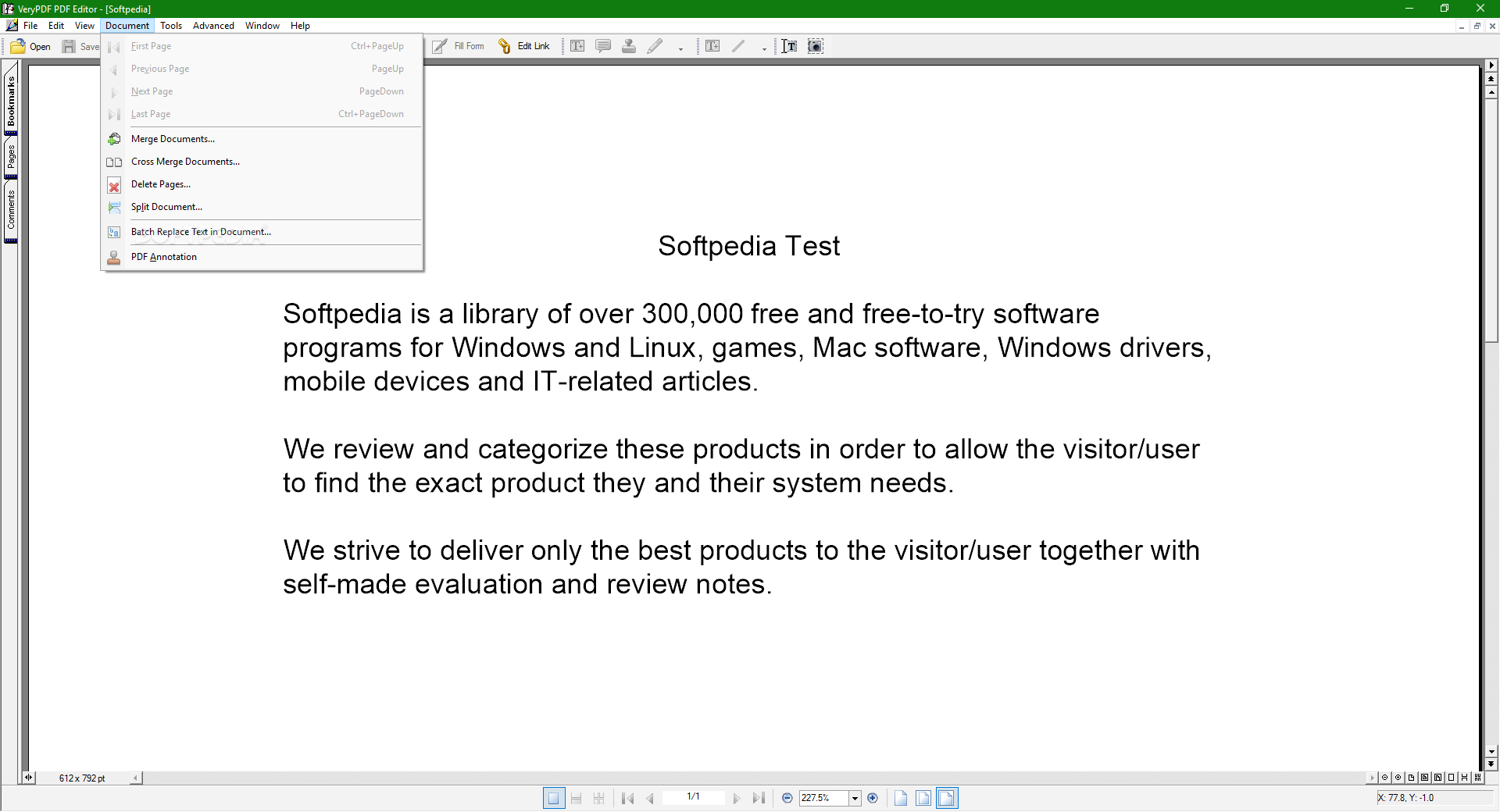1500x812 pixels.
Task: Select the line drawing tool
Action: pyautogui.click(x=738, y=47)
